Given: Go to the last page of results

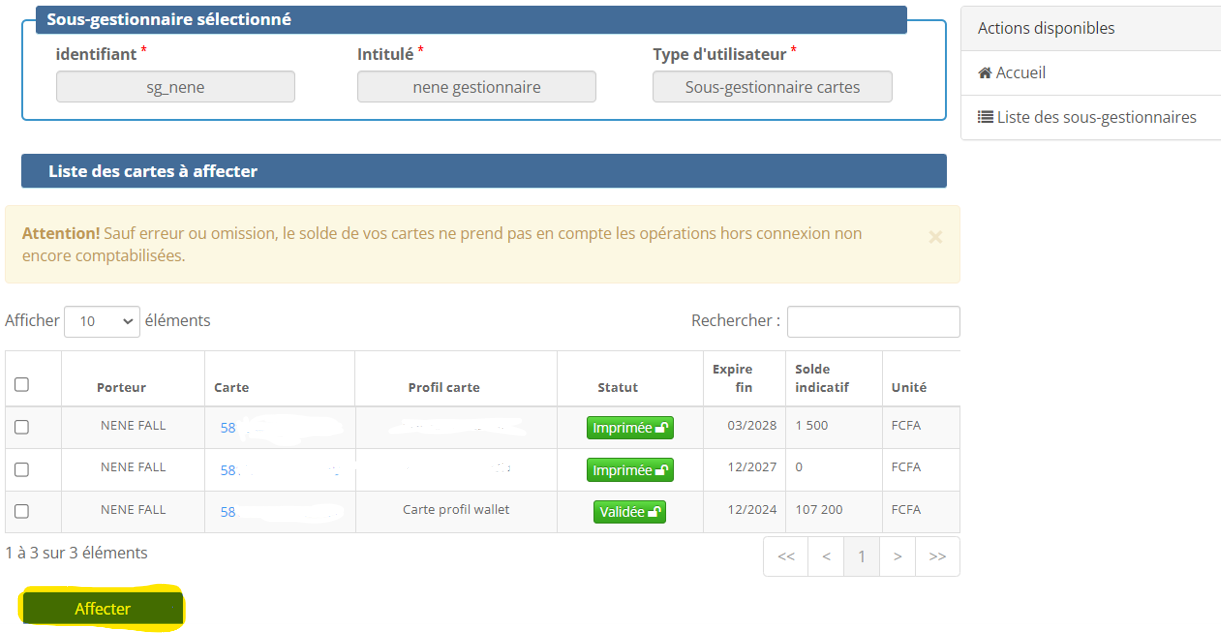Looking at the screenshot, I should 937,557.
